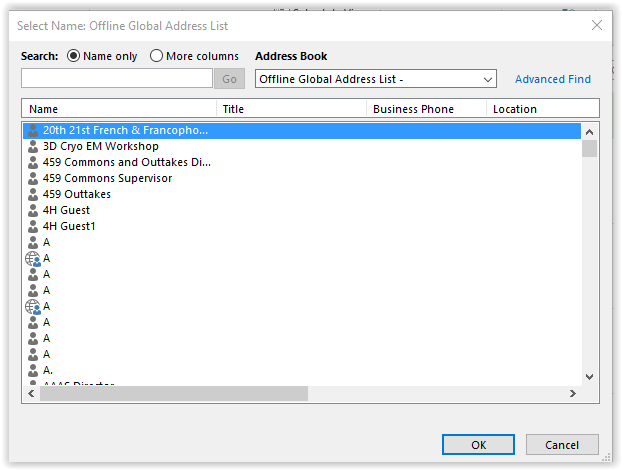Image resolution: width=622 pixels, height=470 pixels.
Task: Close the Select Name dialog
Action: [x=597, y=25]
